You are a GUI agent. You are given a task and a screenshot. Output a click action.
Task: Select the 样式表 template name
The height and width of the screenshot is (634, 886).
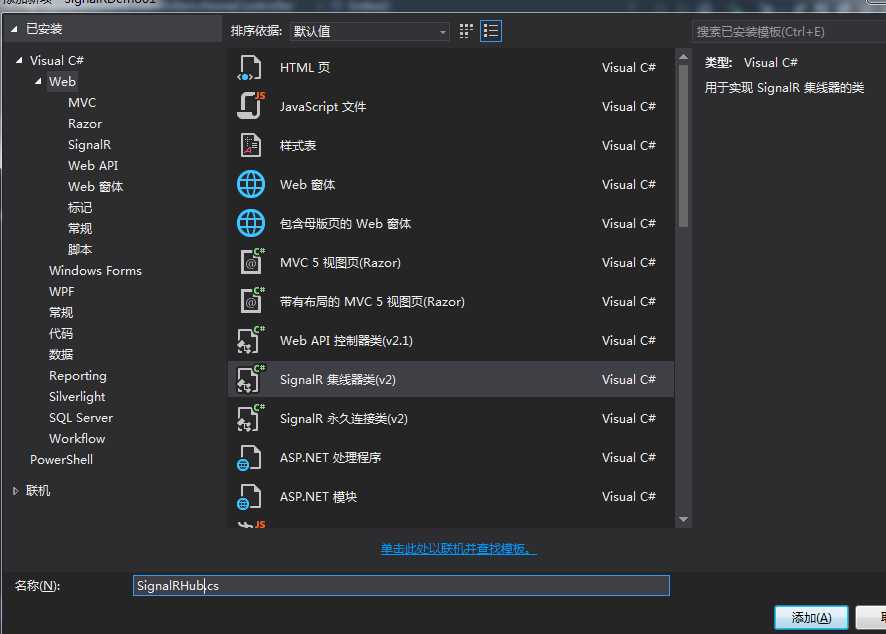point(298,146)
